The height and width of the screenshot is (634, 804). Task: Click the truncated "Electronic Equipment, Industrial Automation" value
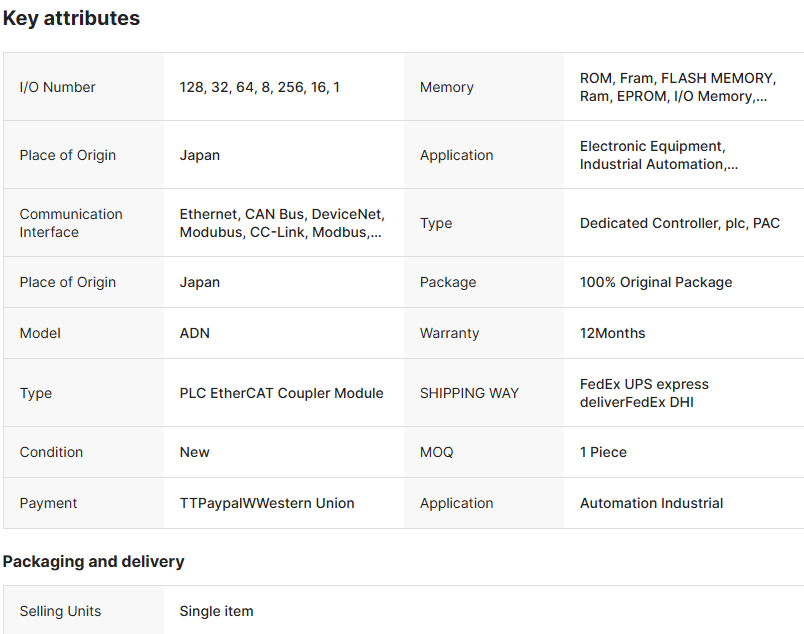[659, 155]
